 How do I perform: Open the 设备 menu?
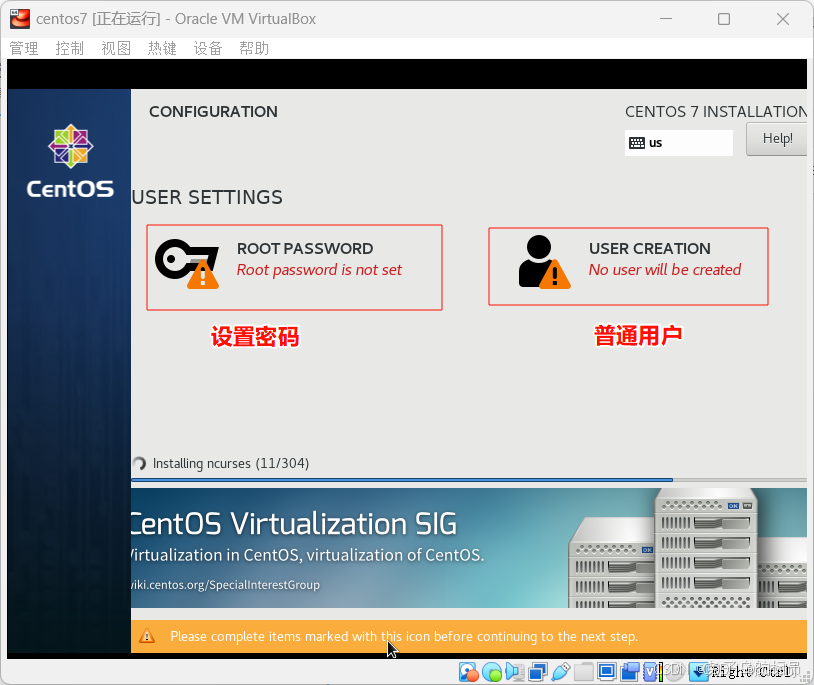pyautogui.click(x=208, y=48)
